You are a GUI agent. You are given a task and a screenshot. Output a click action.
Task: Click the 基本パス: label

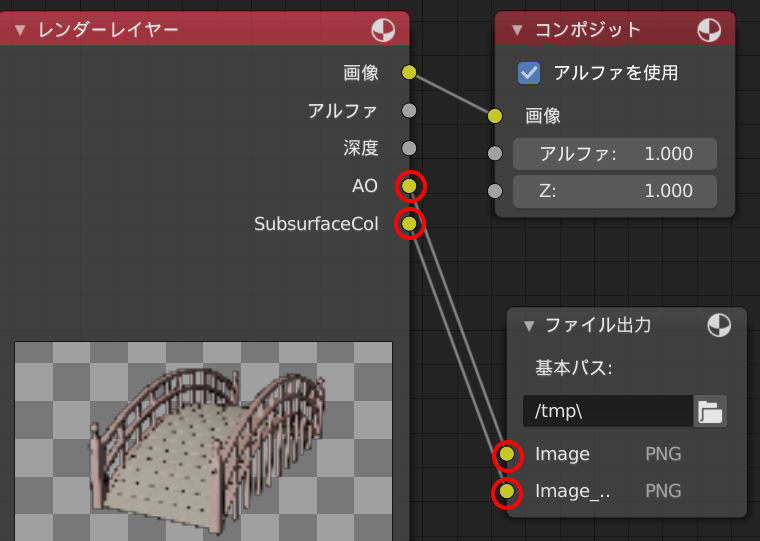tap(574, 368)
